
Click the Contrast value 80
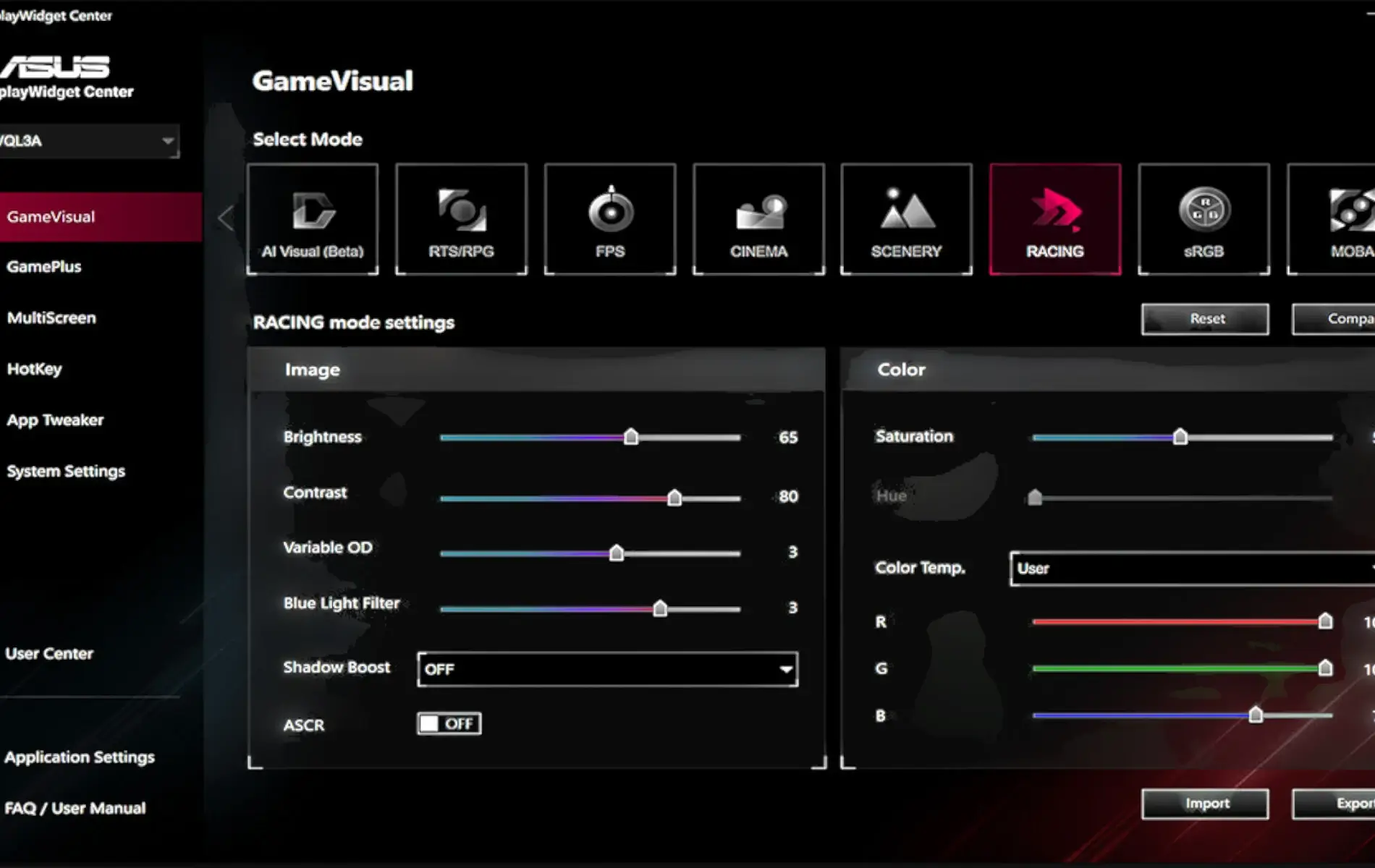tap(788, 496)
